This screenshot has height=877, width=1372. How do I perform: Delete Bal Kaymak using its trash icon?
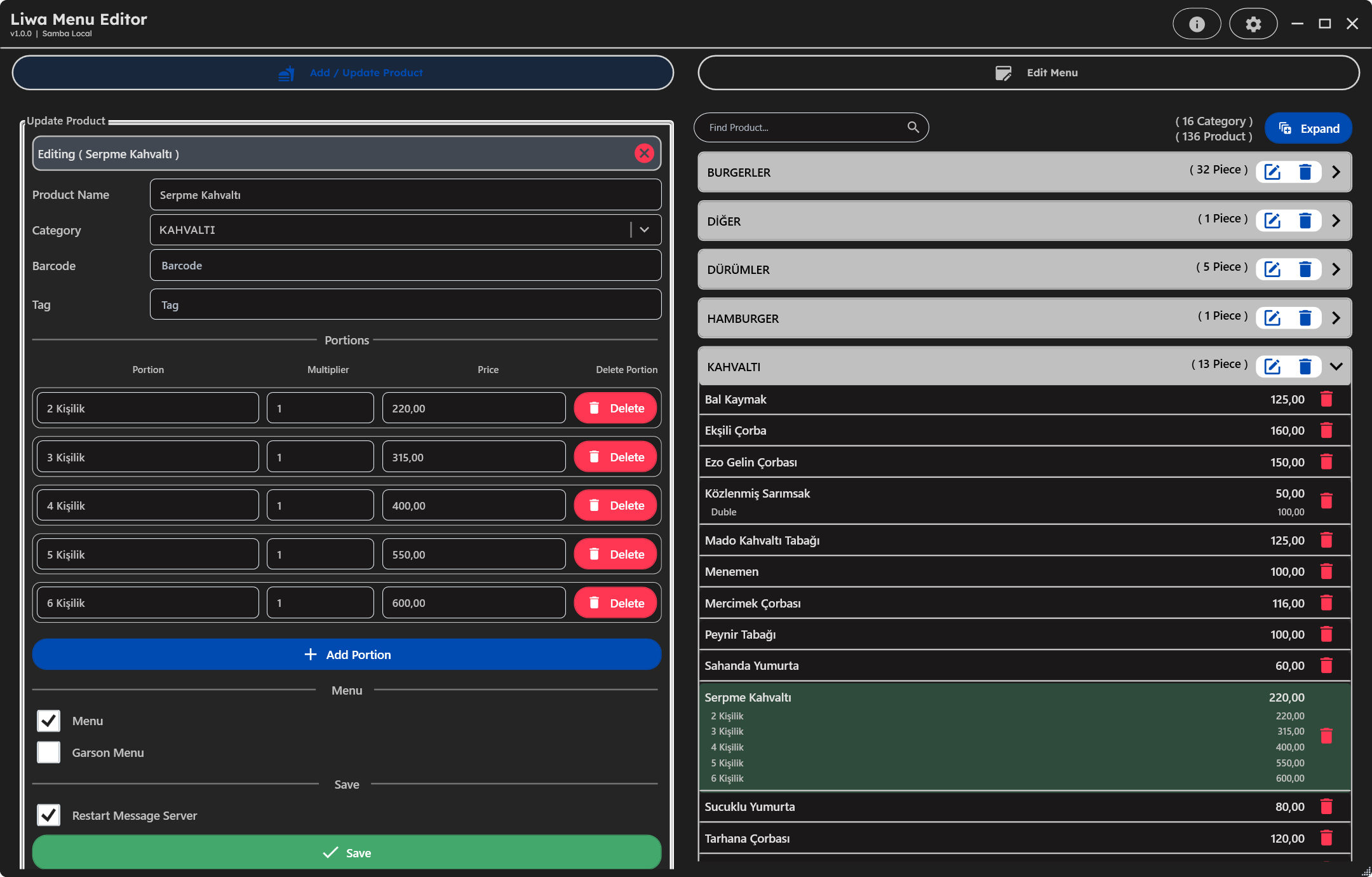tap(1326, 399)
